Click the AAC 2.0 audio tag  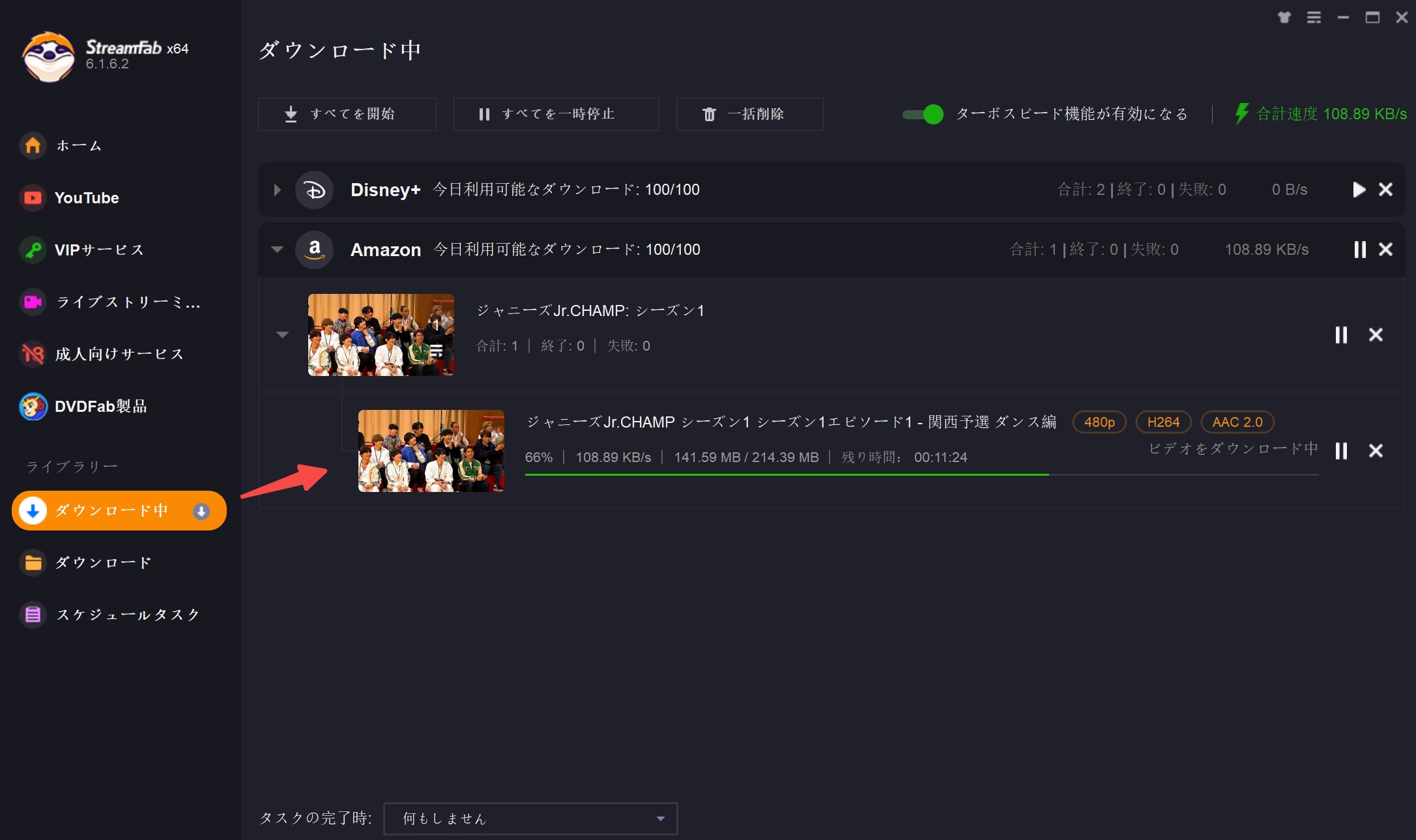coord(1237,422)
